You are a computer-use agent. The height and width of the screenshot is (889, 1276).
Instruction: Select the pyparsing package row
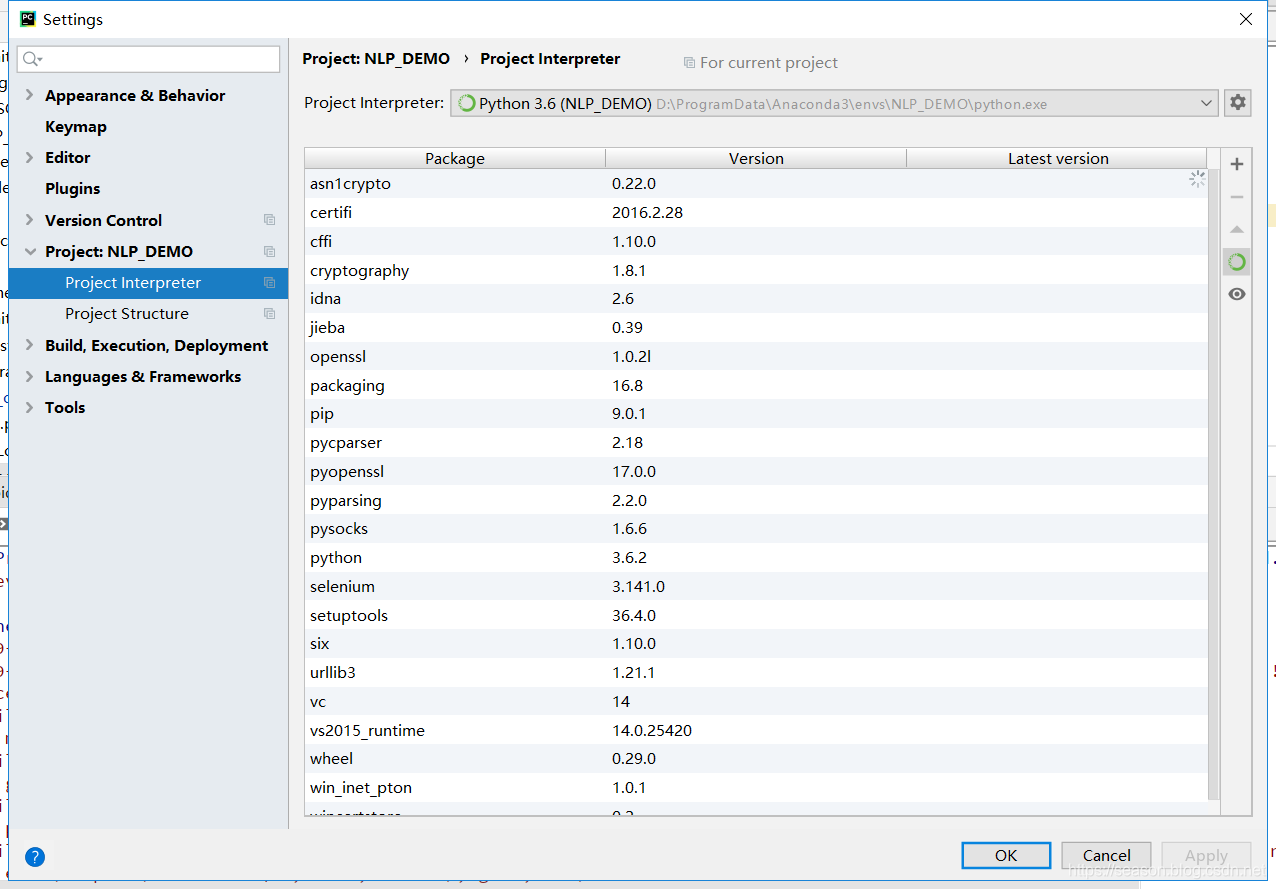(x=756, y=500)
